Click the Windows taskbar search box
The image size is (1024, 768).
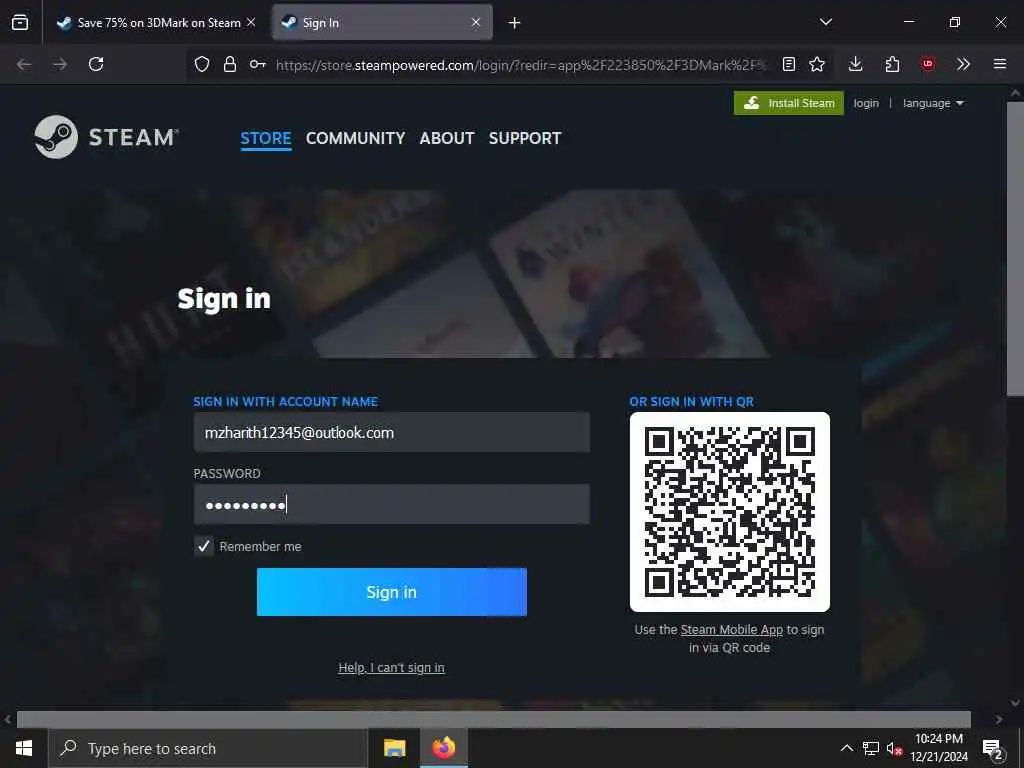(x=208, y=748)
